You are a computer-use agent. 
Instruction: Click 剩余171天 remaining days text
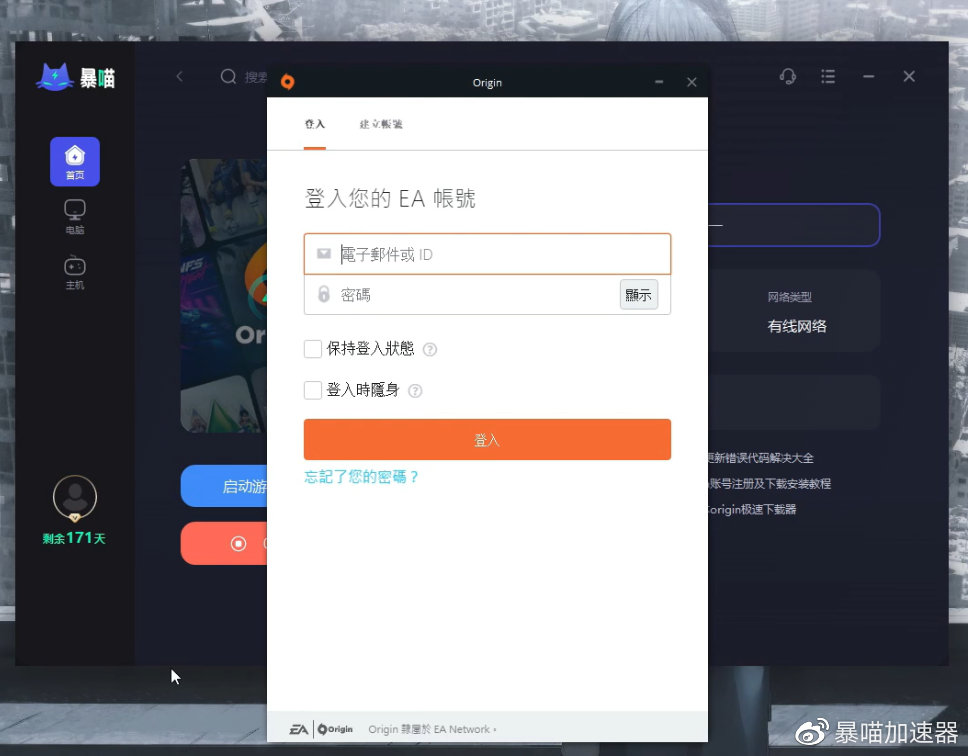pos(74,538)
